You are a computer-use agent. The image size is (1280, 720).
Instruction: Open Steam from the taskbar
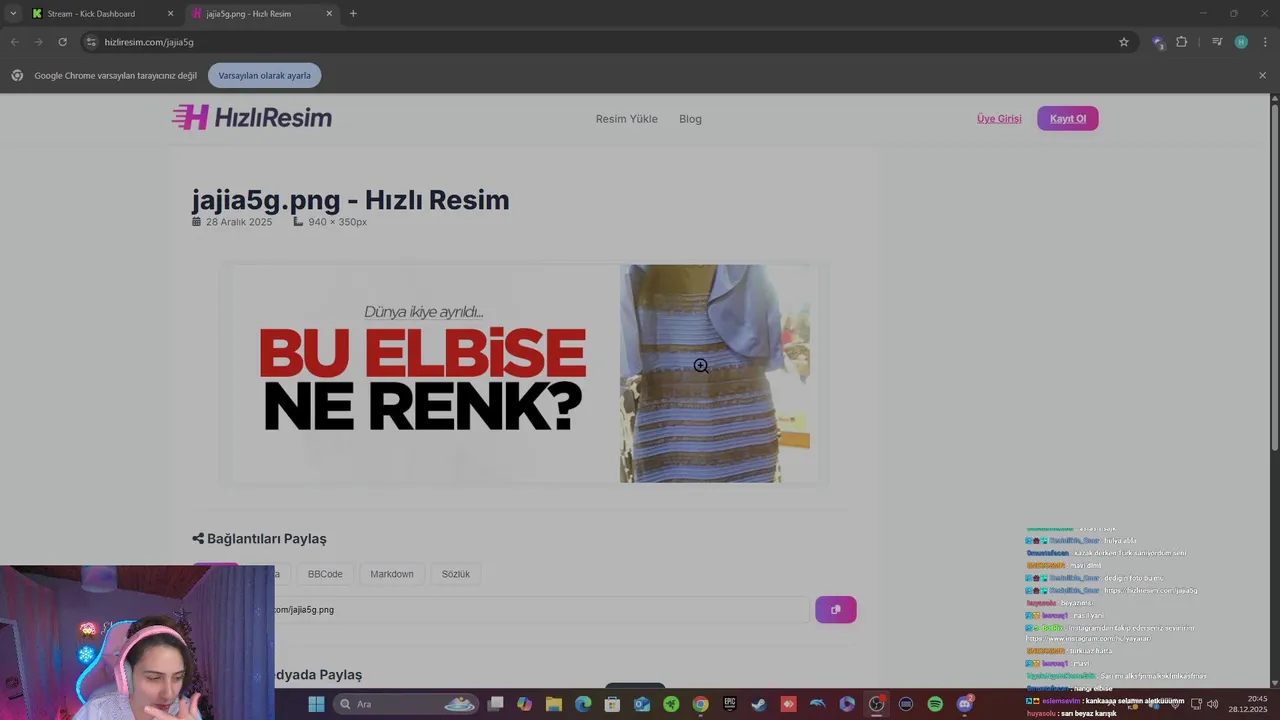point(759,704)
